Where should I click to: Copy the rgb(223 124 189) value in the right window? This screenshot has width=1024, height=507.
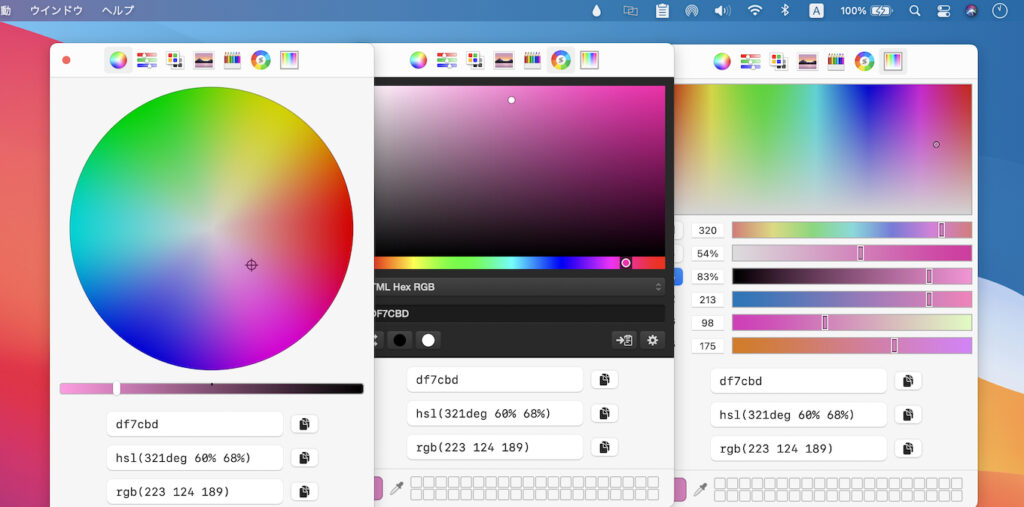coord(907,448)
